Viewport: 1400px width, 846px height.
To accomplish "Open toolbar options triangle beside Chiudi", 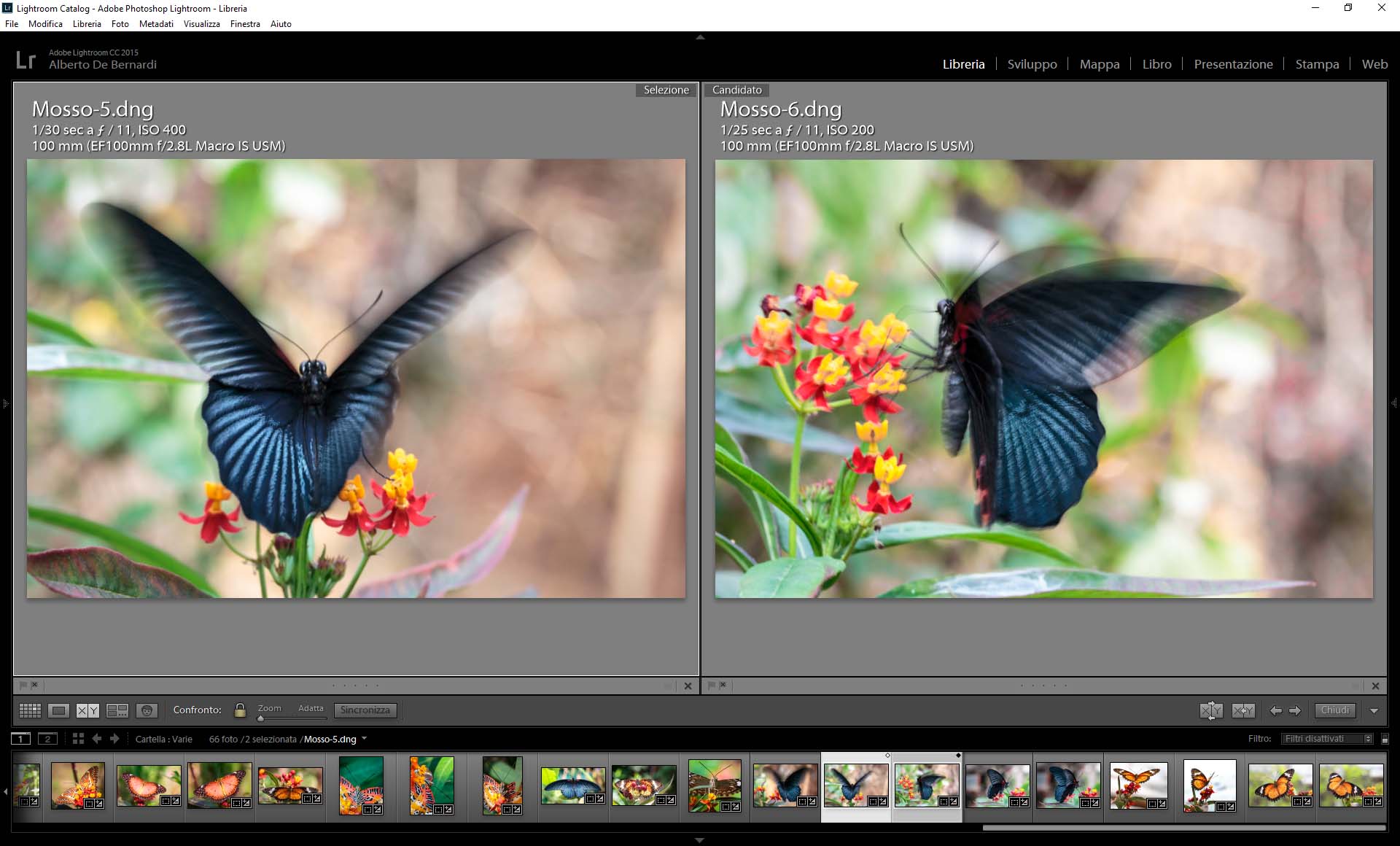I will pyautogui.click(x=1374, y=710).
